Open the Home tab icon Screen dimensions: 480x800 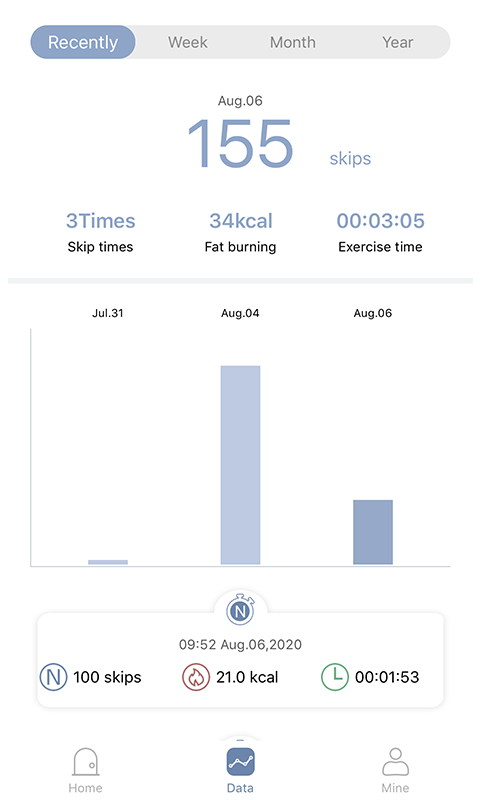pyautogui.click(x=85, y=762)
